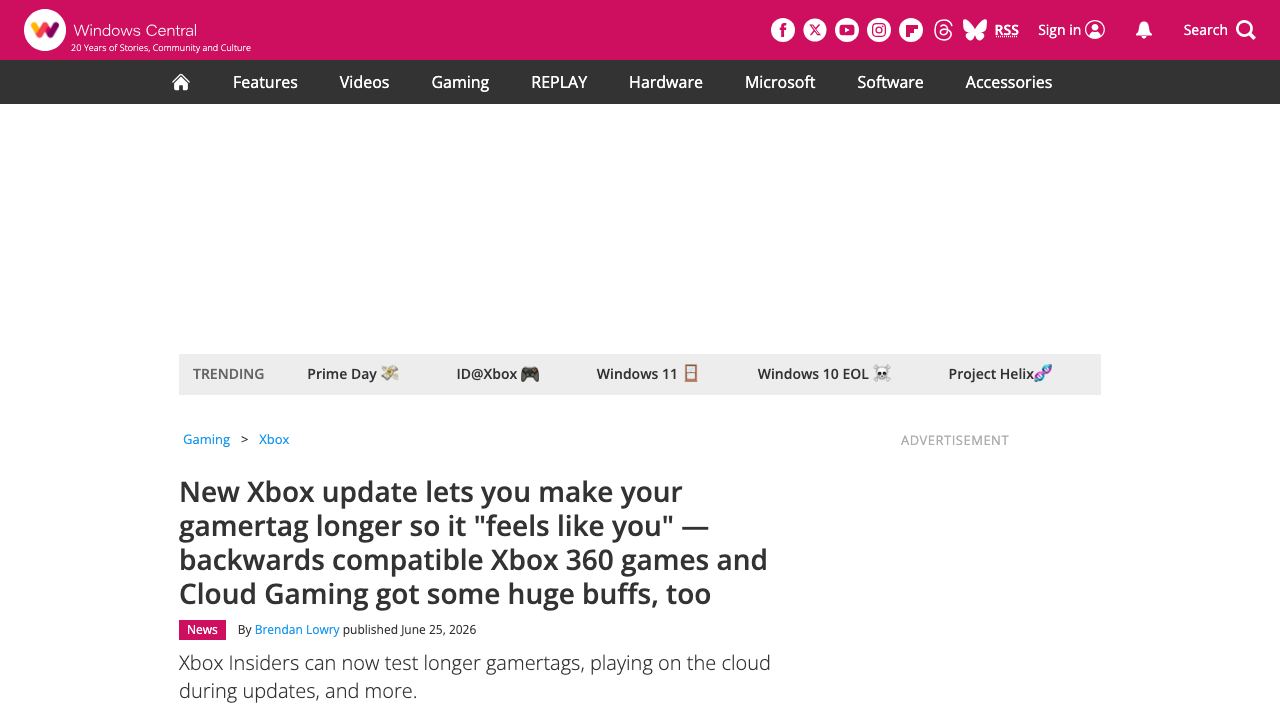1280x720 pixels.
Task: Click the article headline about Xbox gamertags
Action: click(x=473, y=543)
